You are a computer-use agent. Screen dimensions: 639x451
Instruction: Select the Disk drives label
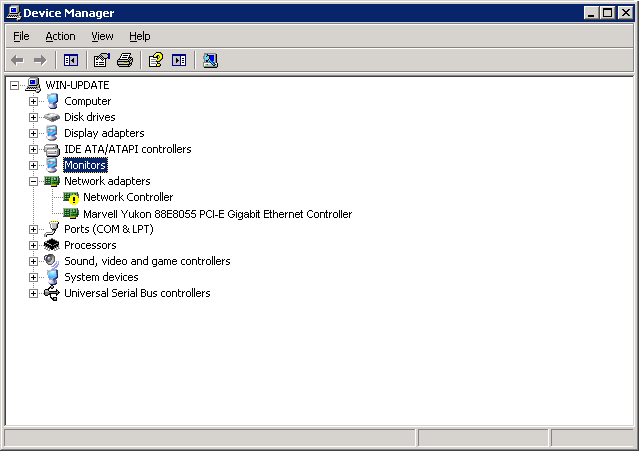pos(90,117)
